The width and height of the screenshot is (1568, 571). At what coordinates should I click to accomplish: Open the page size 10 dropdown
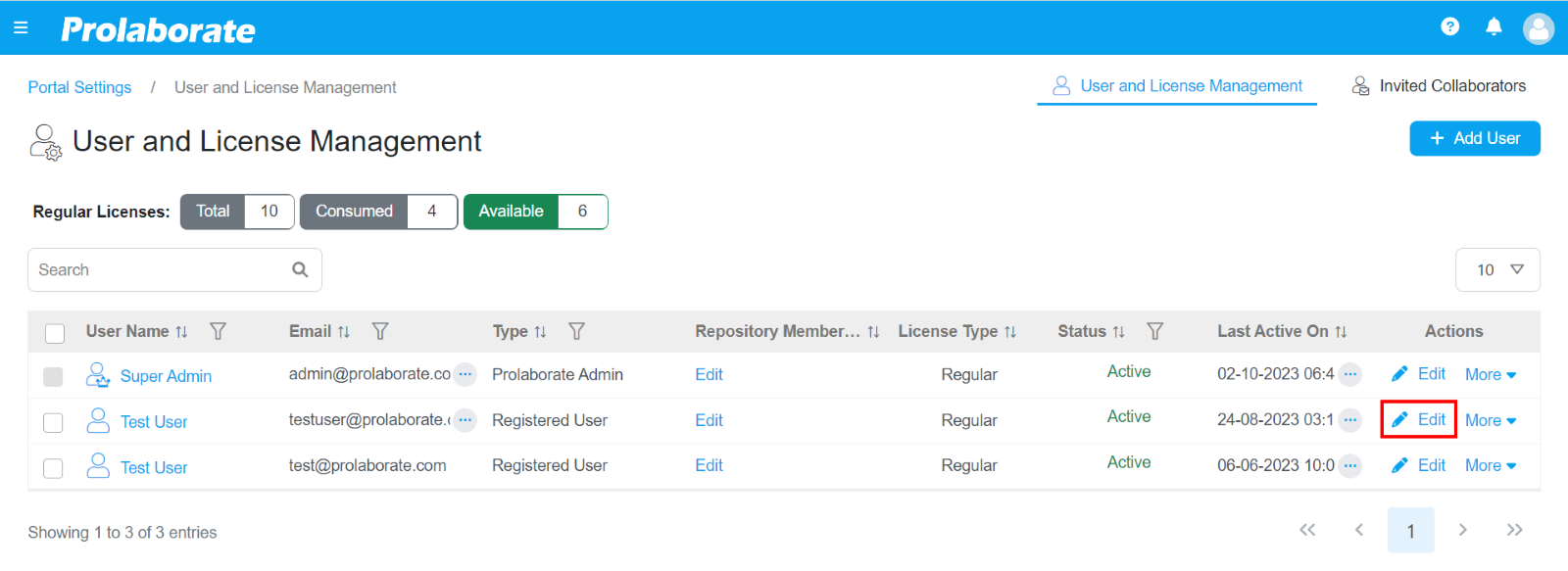1497,269
